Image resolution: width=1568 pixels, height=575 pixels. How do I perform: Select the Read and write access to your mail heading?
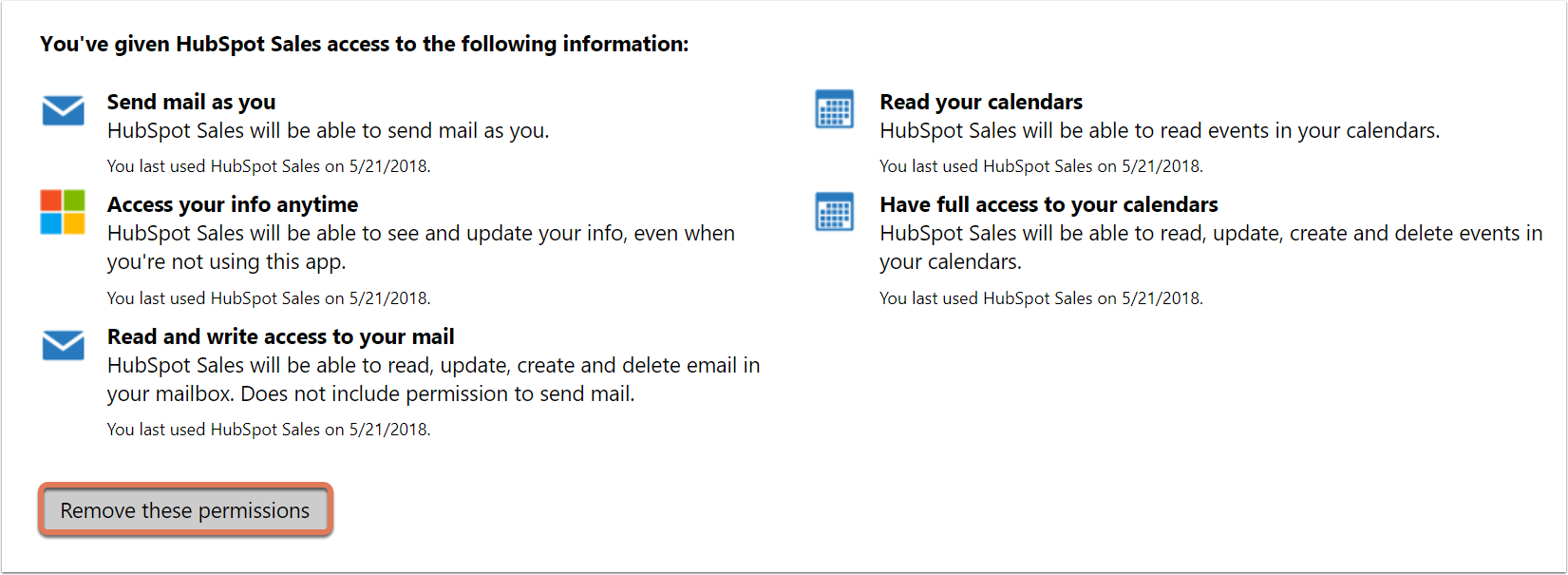pos(280,335)
